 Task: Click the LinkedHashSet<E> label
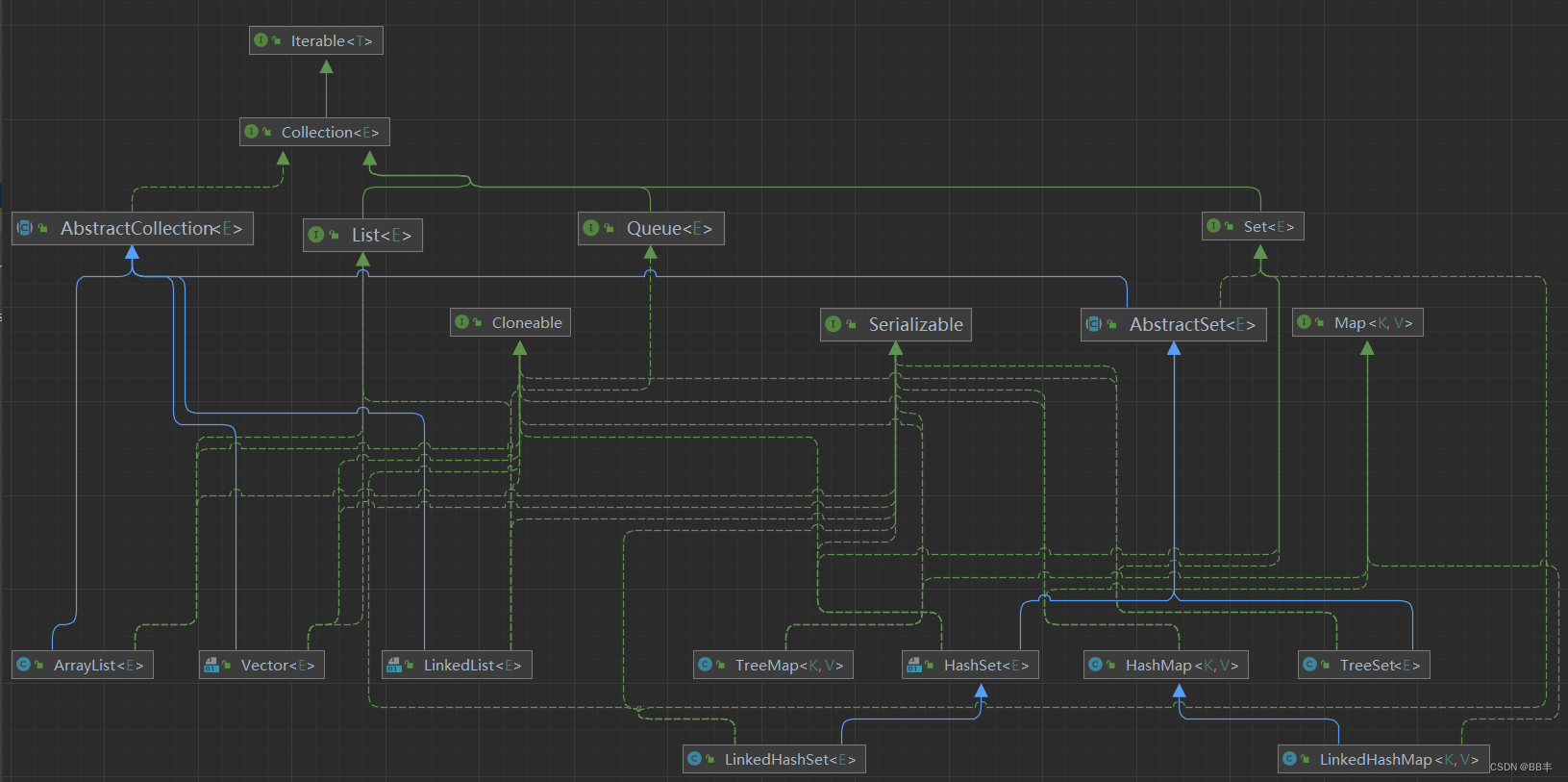789,759
